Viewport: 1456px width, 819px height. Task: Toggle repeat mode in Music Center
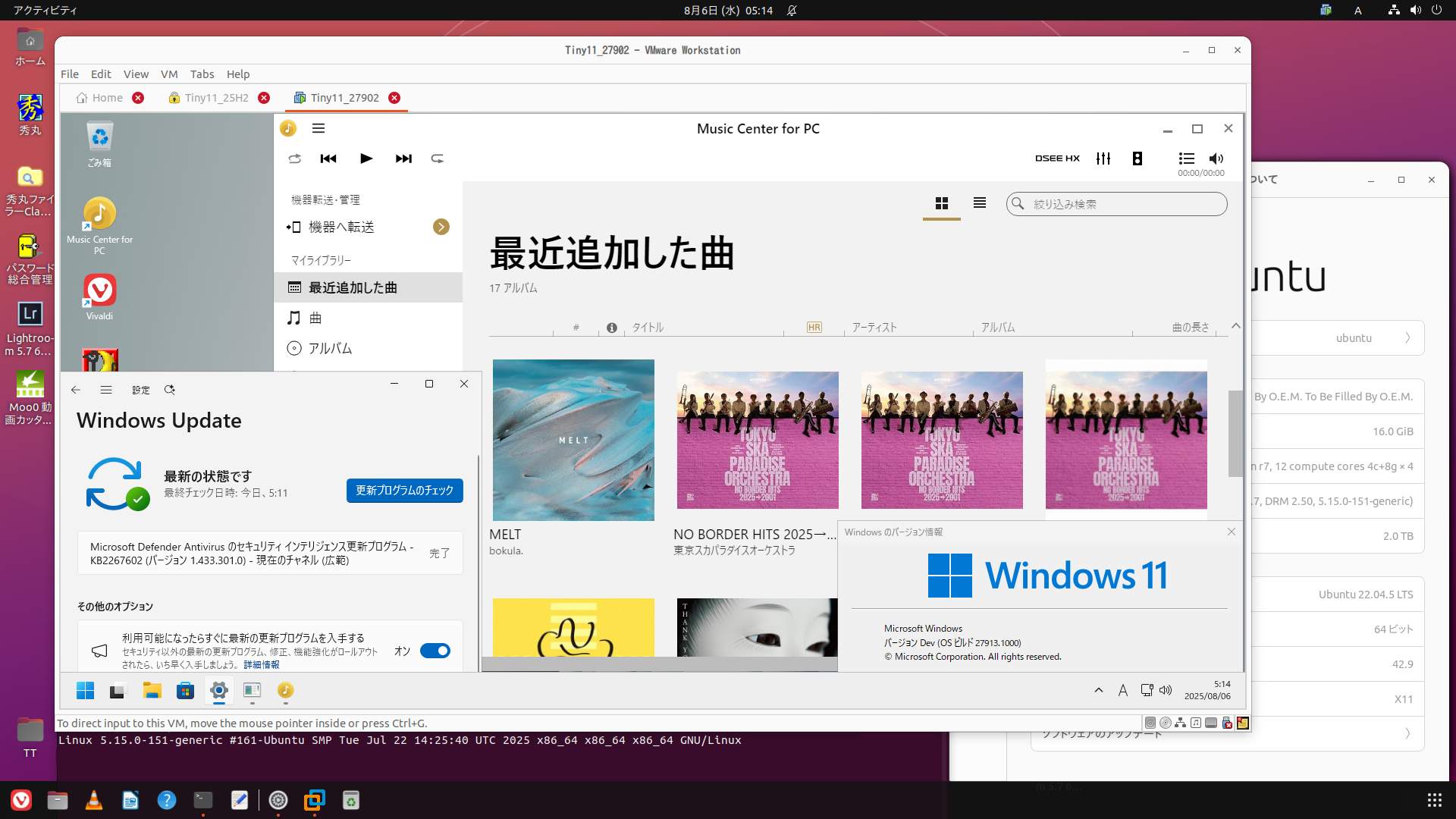tap(438, 158)
